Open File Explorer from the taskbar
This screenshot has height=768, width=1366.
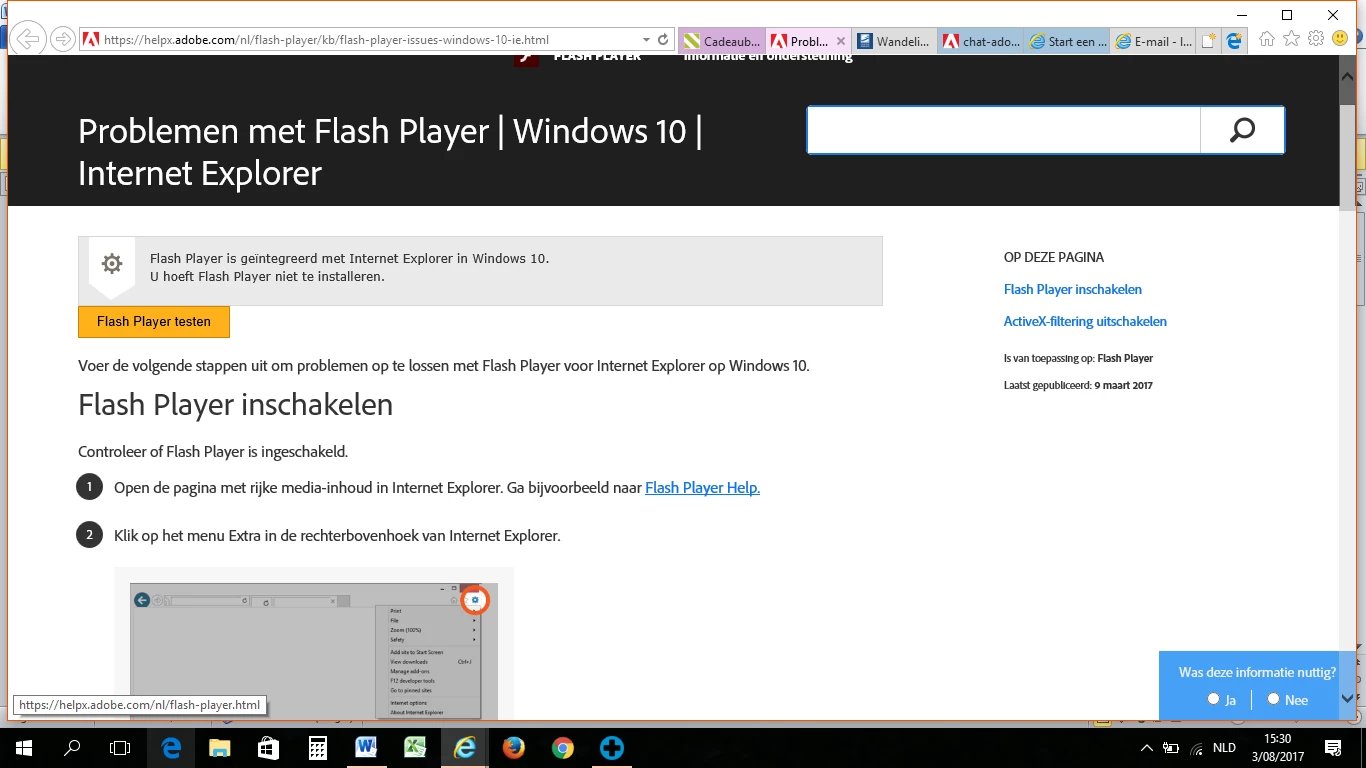point(220,748)
